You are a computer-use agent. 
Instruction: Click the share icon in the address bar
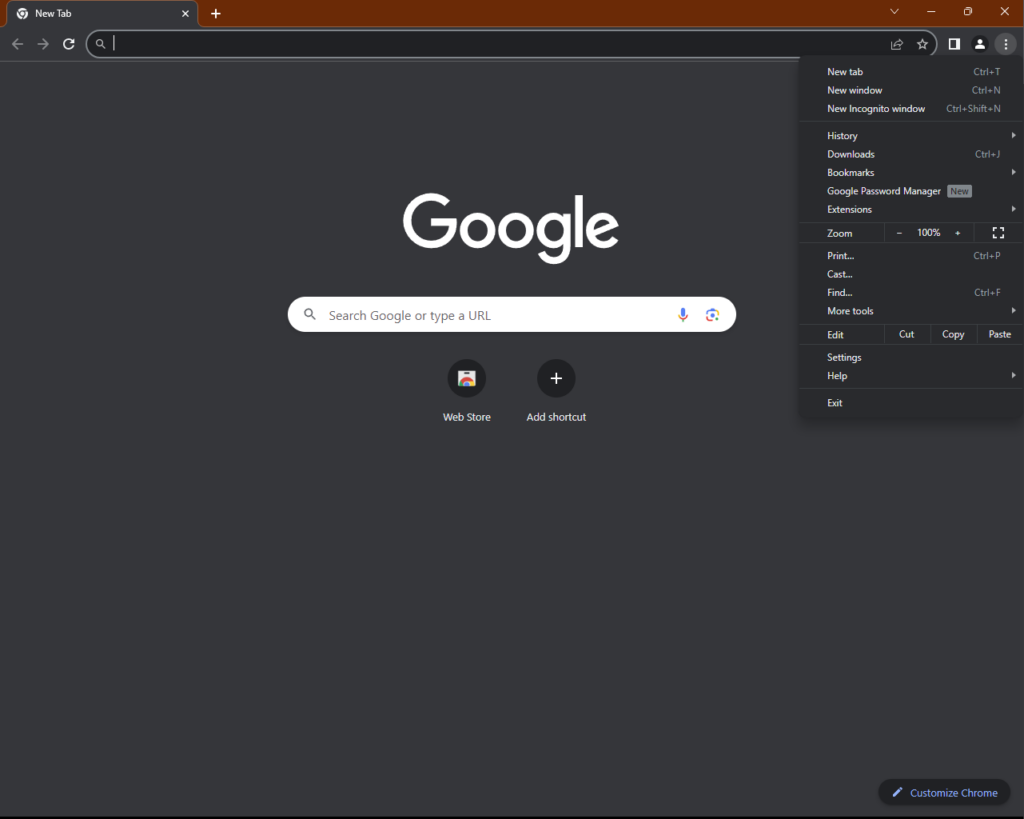896,44
